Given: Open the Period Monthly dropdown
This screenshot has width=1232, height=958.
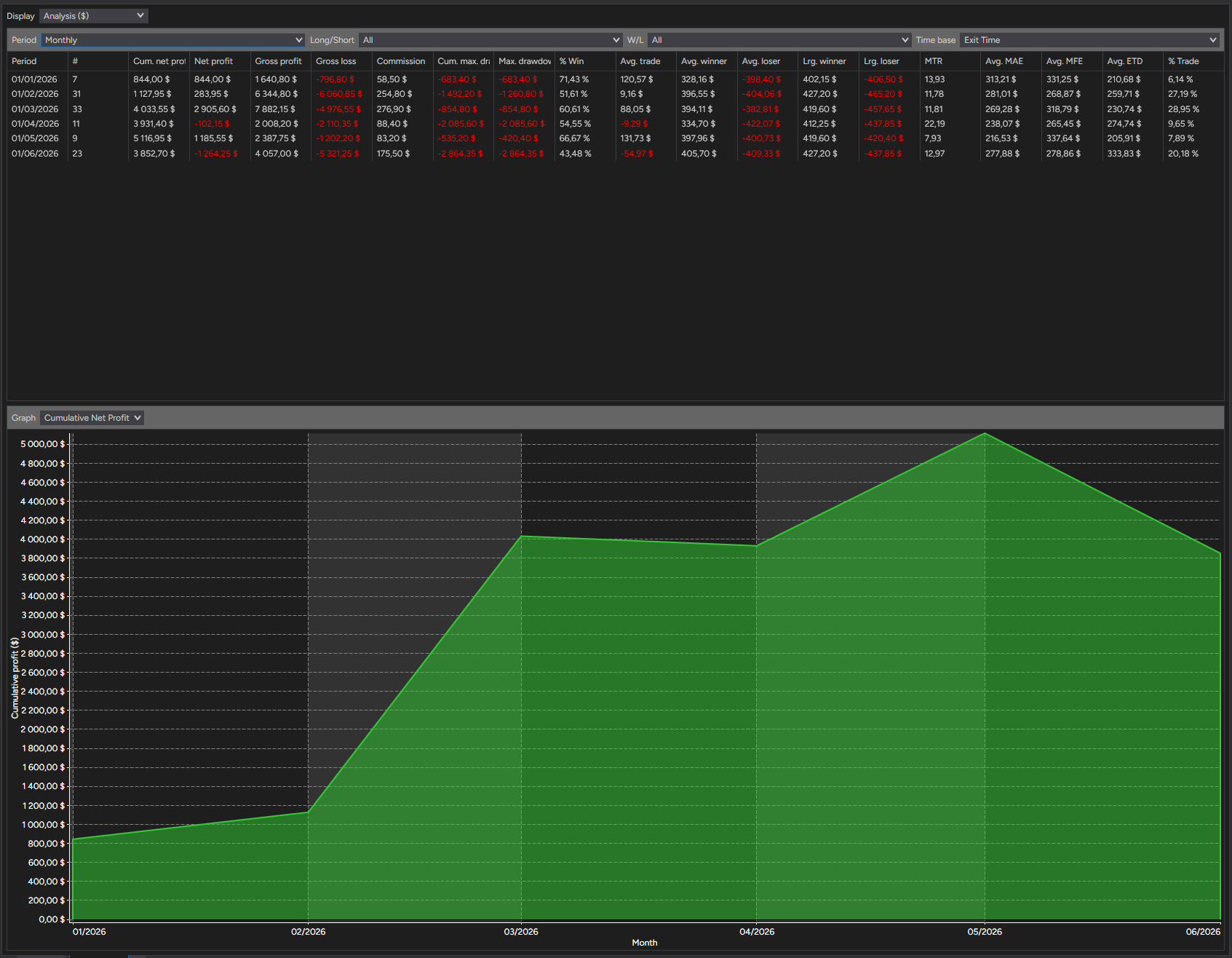Looking at the screenshot, I should tap(172, 40).
